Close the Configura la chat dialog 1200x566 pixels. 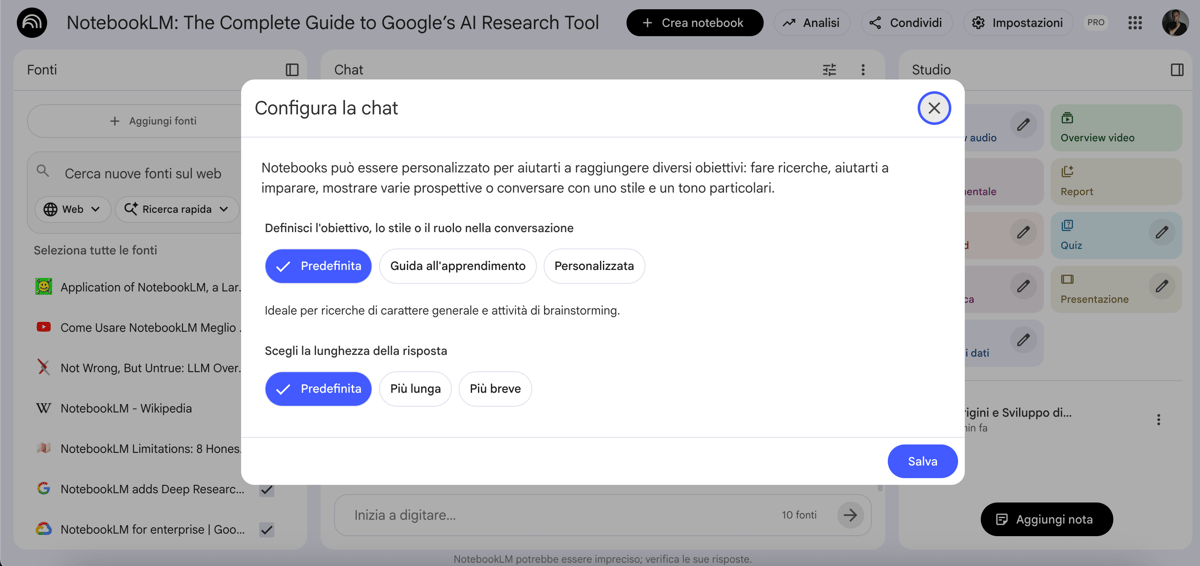click(x=934, y=108)
